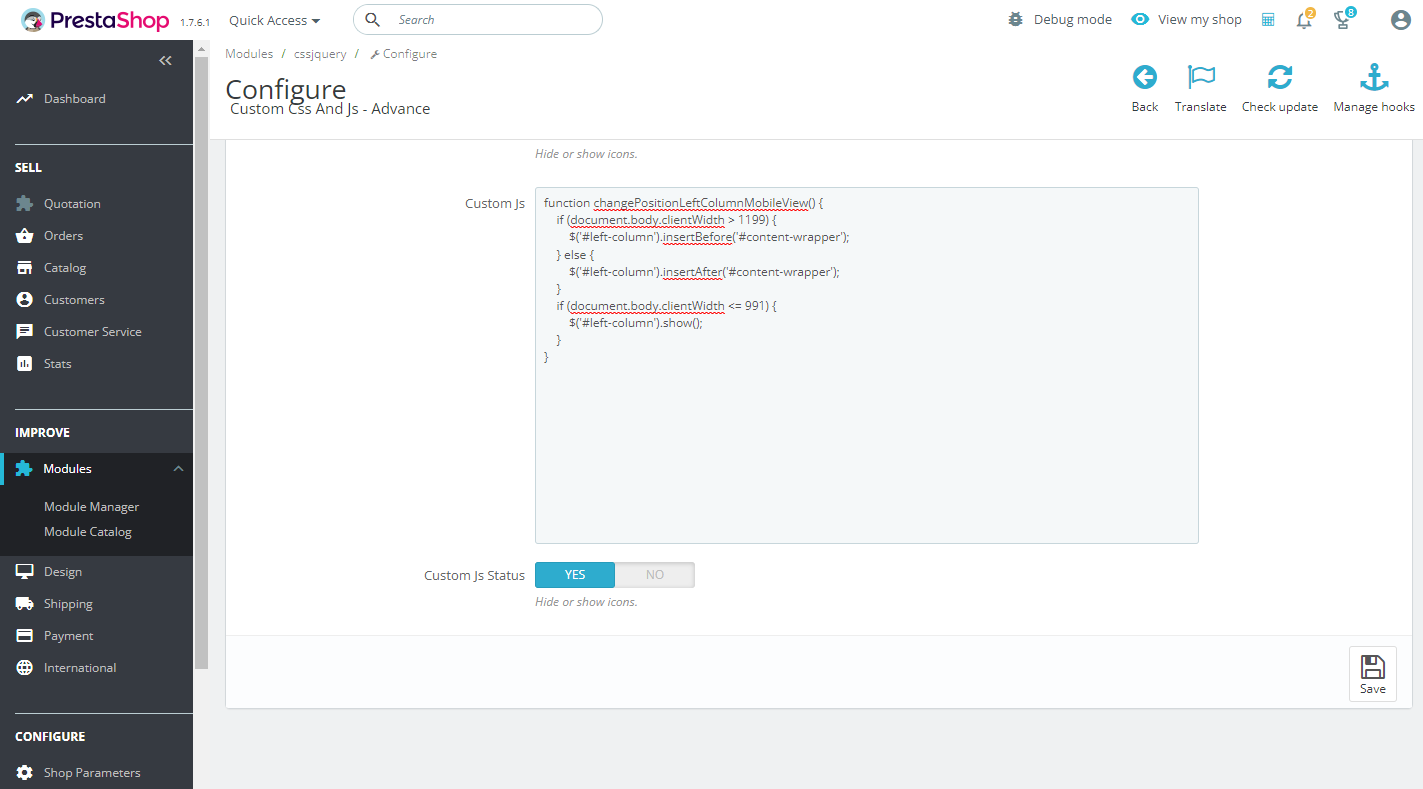Viewport: 1423px width, 789px height.
Task: Open the calculator icon in header
Action: click(x=1268, y=19)
